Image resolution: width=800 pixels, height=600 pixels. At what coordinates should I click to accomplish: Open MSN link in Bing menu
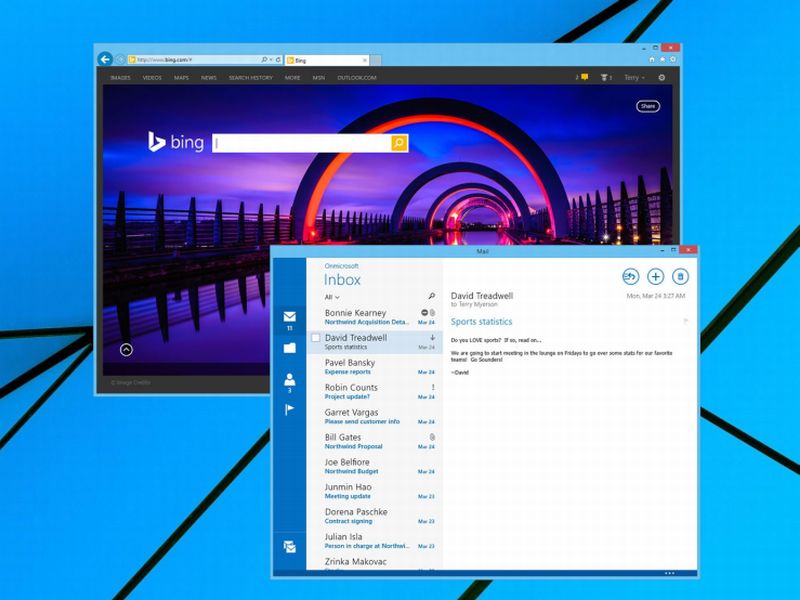[x=319, y=78]
